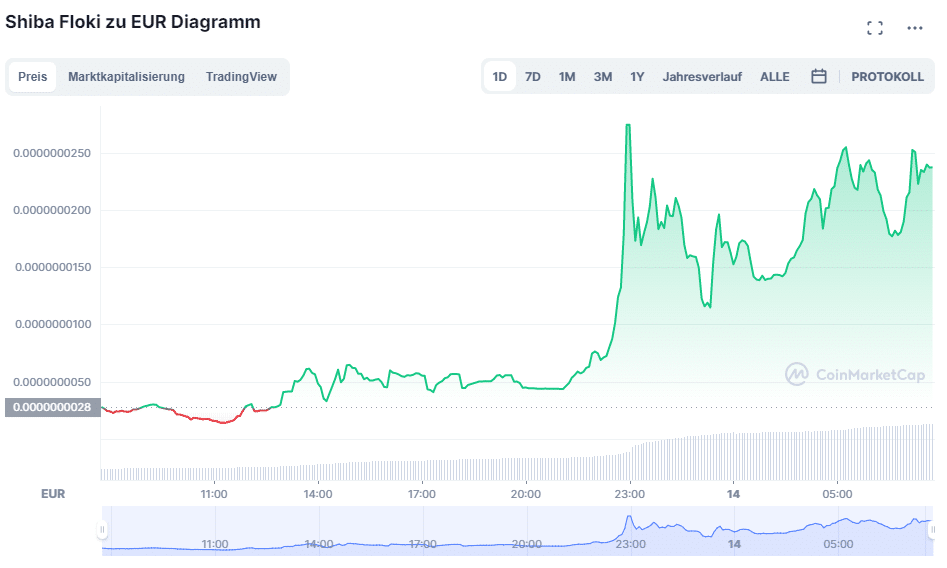Open the three-dot more options menu
The width and height of the screenshot is (947, 568).
[x=915, y=28]
